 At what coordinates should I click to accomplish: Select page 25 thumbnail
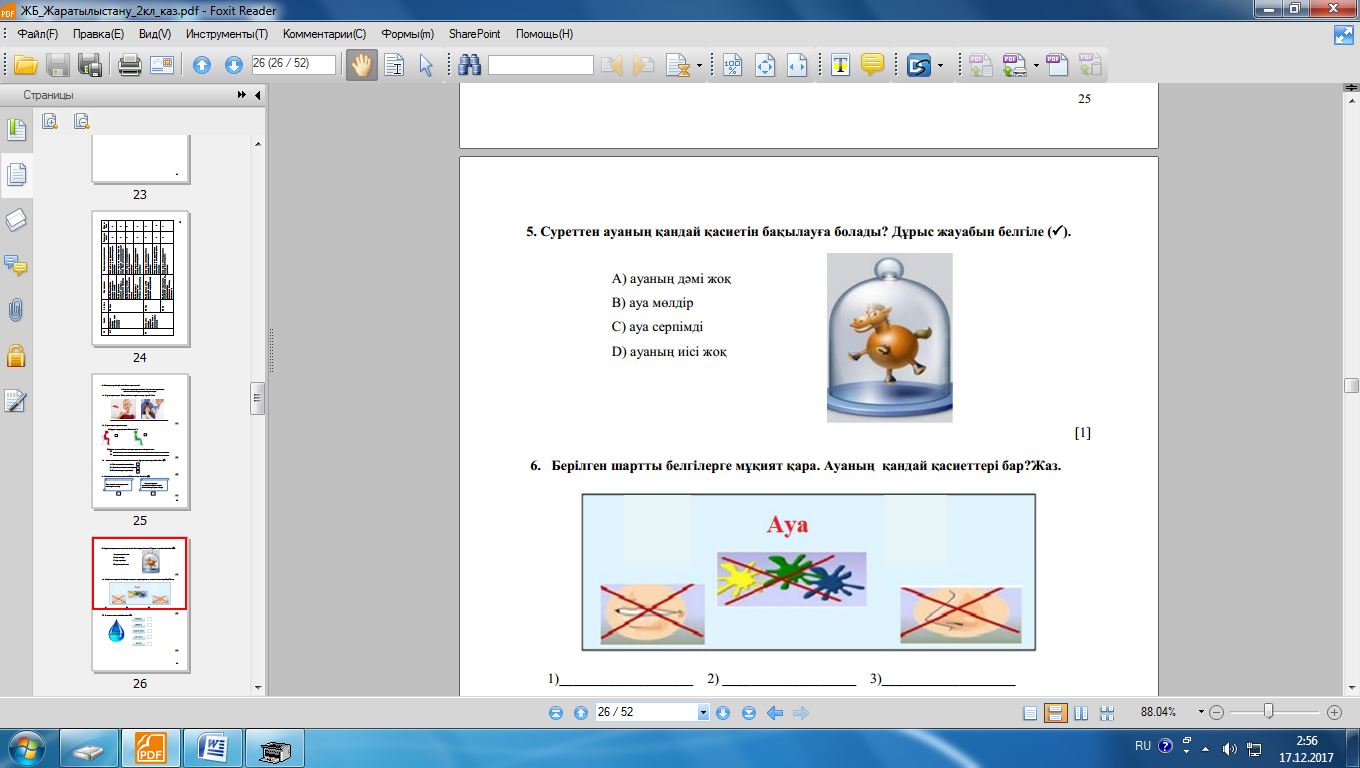click(x=140, y=442)
